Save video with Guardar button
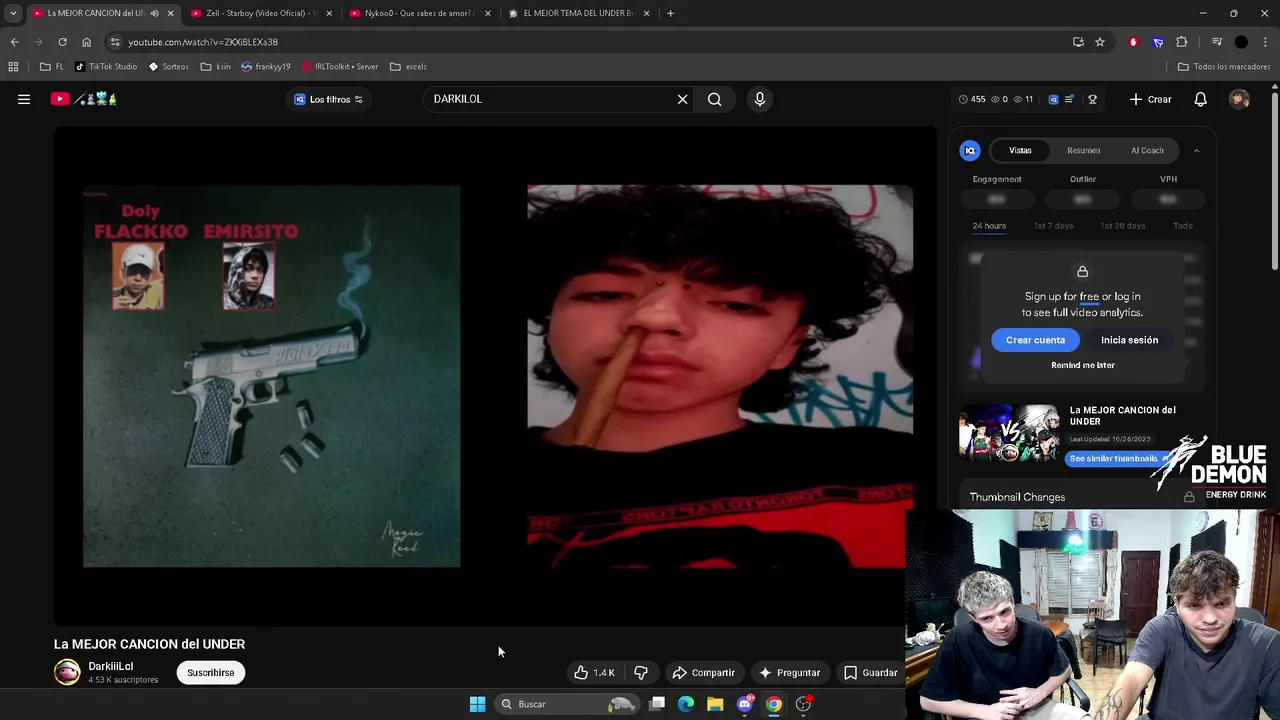The image size is (1280, 720). click(870, 673)
